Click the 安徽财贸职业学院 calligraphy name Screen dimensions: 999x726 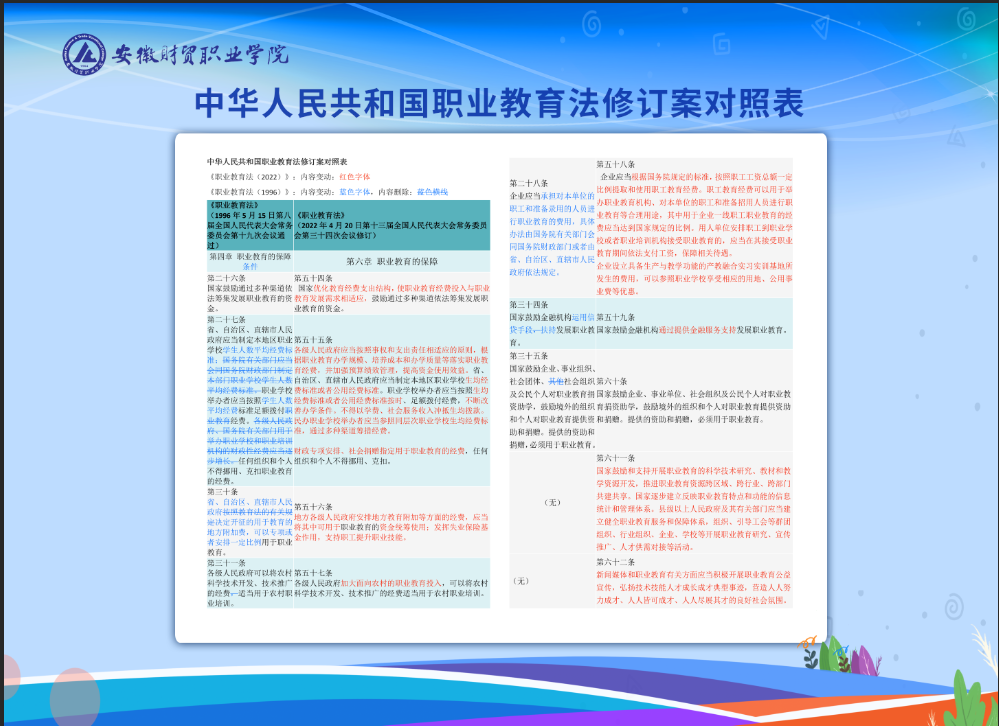click(x=199, y=54)
